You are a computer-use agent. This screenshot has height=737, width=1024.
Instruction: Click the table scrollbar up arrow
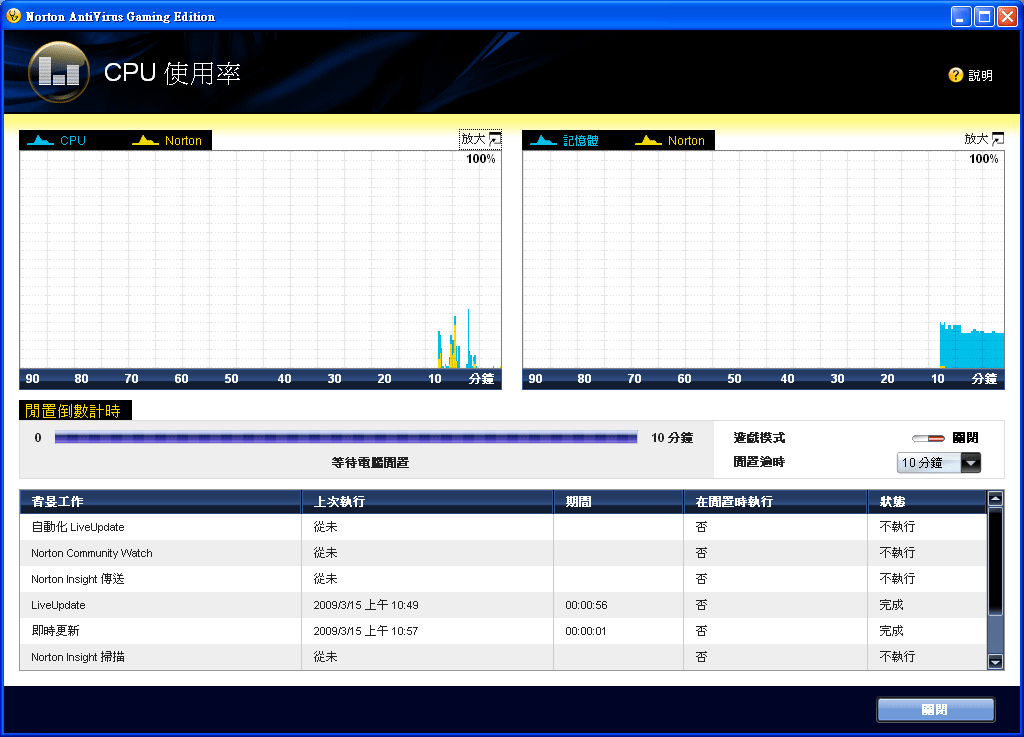(995, 499)
